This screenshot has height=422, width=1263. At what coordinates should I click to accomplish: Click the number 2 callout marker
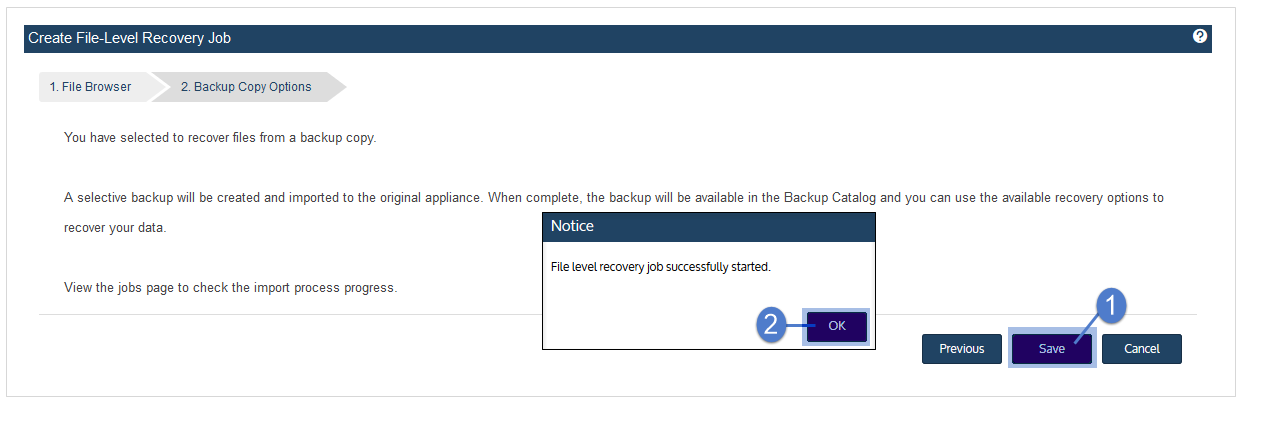(x=771, y=326)
